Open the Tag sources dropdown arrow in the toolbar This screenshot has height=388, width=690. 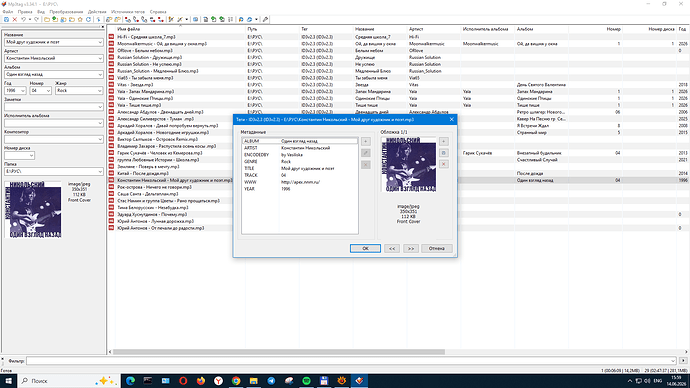click(256, 19)
